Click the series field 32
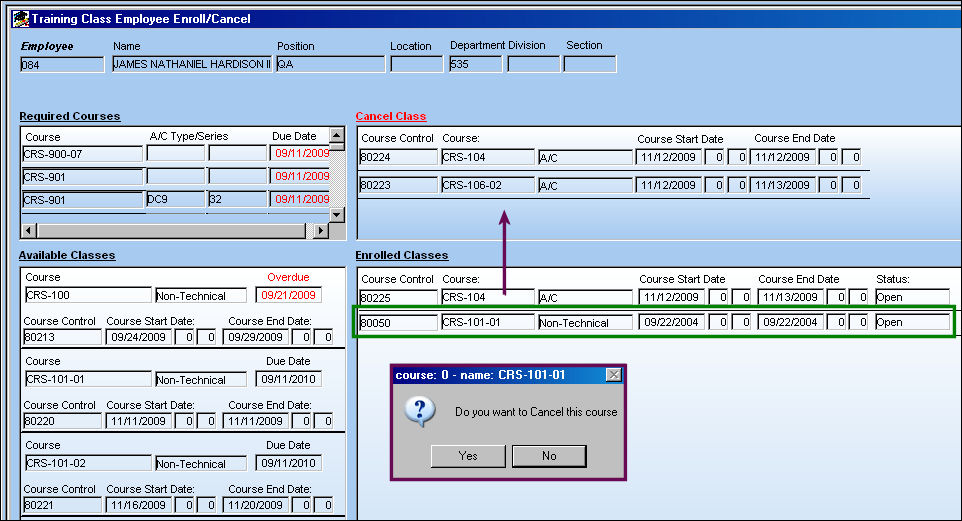This screenshot has height=521, width=962. click(237, 199)
